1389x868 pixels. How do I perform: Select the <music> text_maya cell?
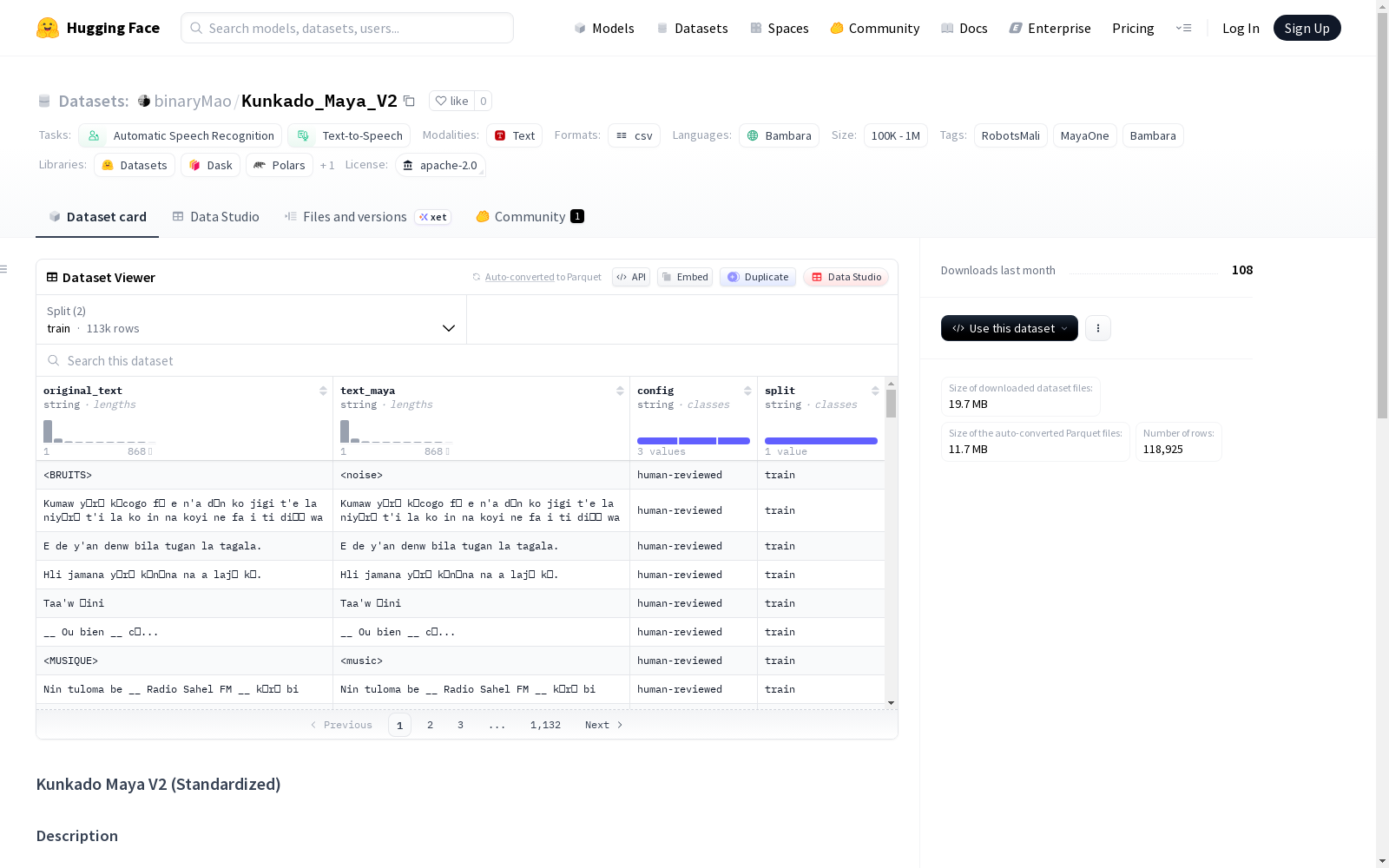coord(481,661)
